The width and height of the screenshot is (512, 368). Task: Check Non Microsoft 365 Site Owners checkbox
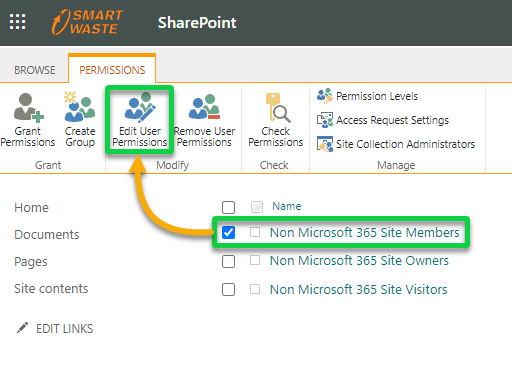point(228,261)
